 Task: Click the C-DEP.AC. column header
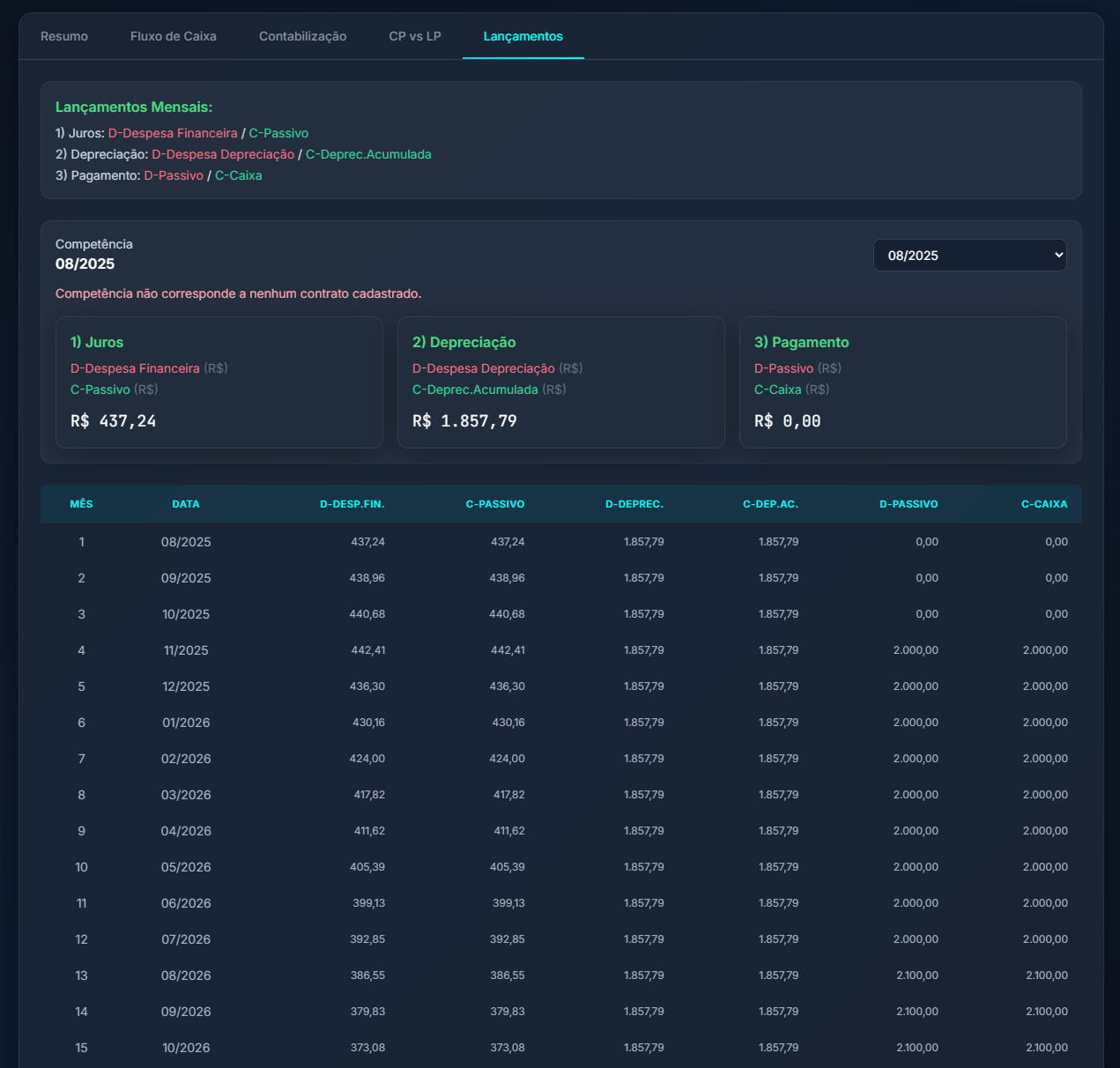point(769,504)
